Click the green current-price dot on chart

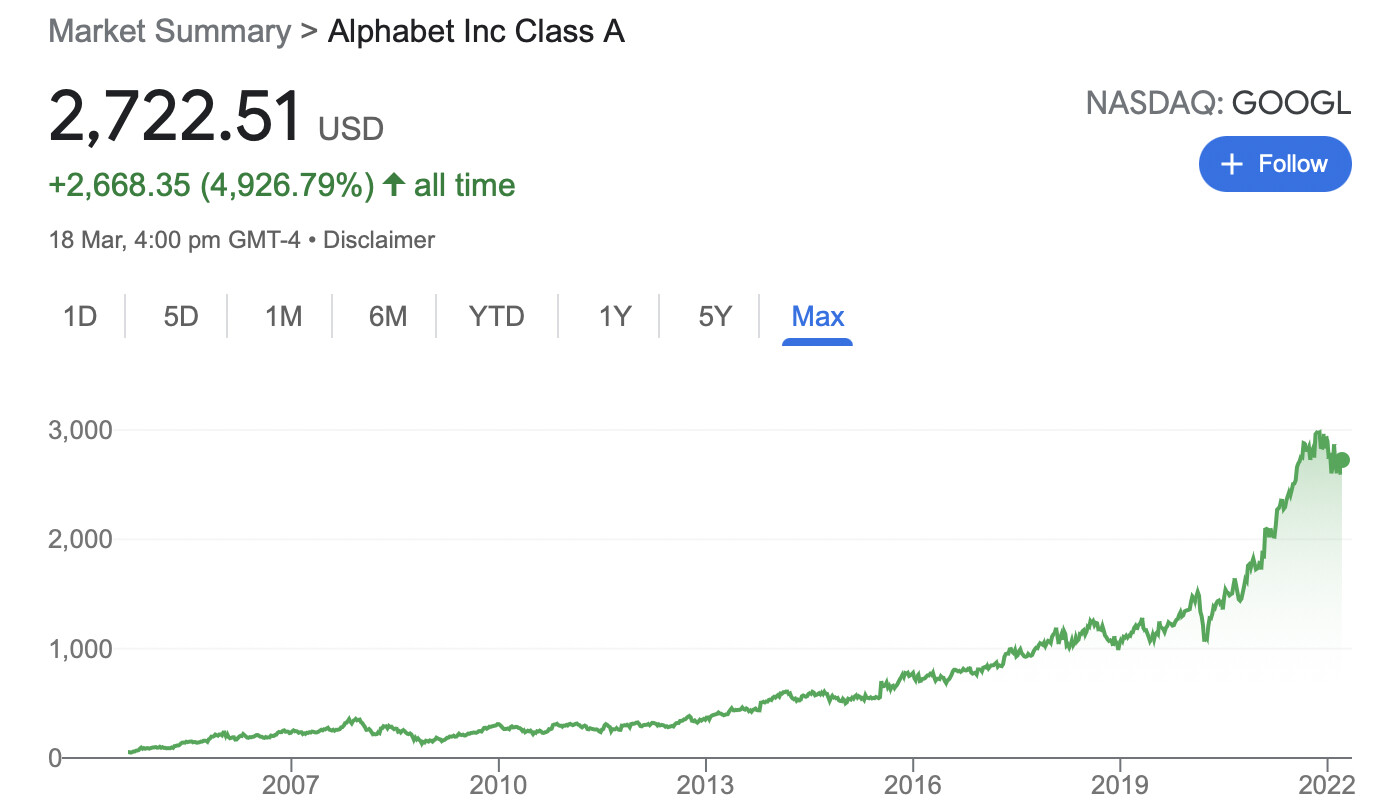(1342, 460)
